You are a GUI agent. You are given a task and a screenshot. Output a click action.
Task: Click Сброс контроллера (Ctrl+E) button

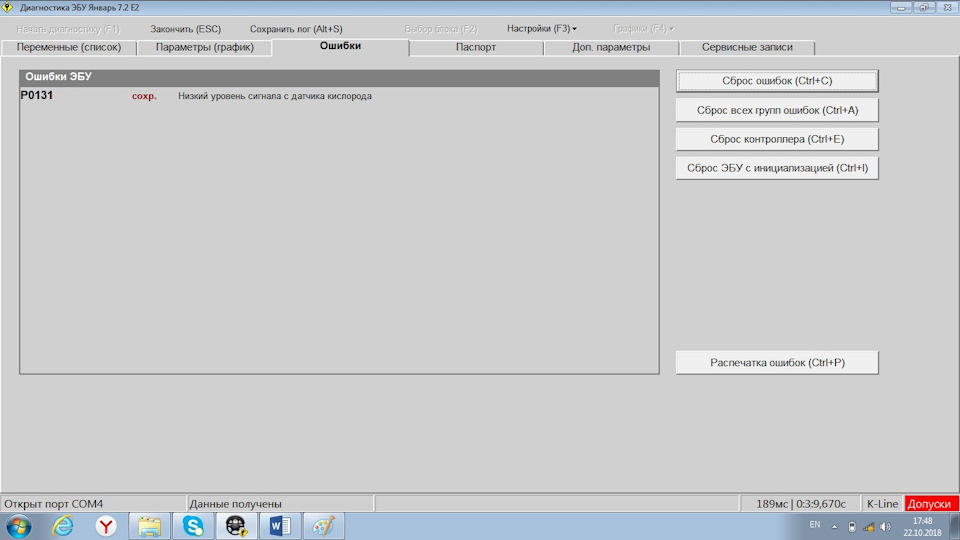[777, 139]
